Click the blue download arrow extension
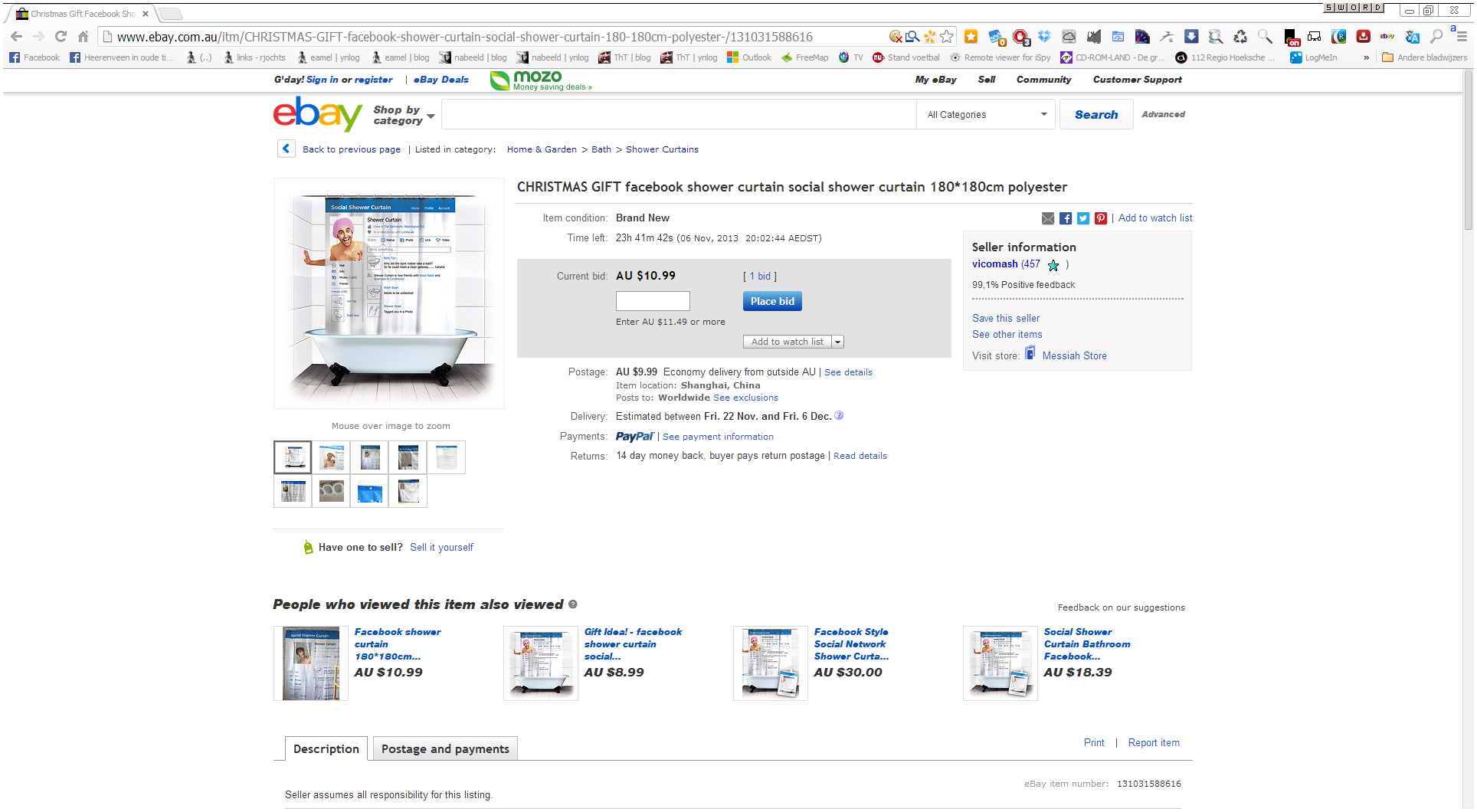The image size is (1477, 812). point(1191,36)
